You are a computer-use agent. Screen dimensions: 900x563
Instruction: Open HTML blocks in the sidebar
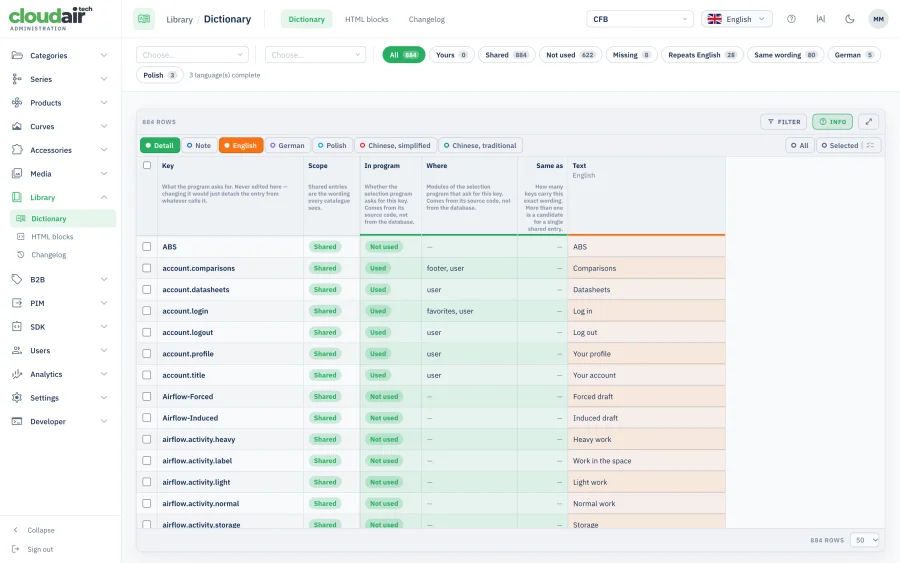[52, 236]
